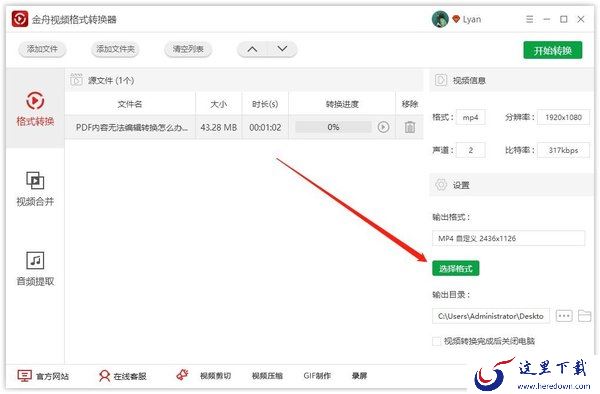600x394 pixels.
Task: Click the VIP diamond badge beside Lyan
Action: 456,19
